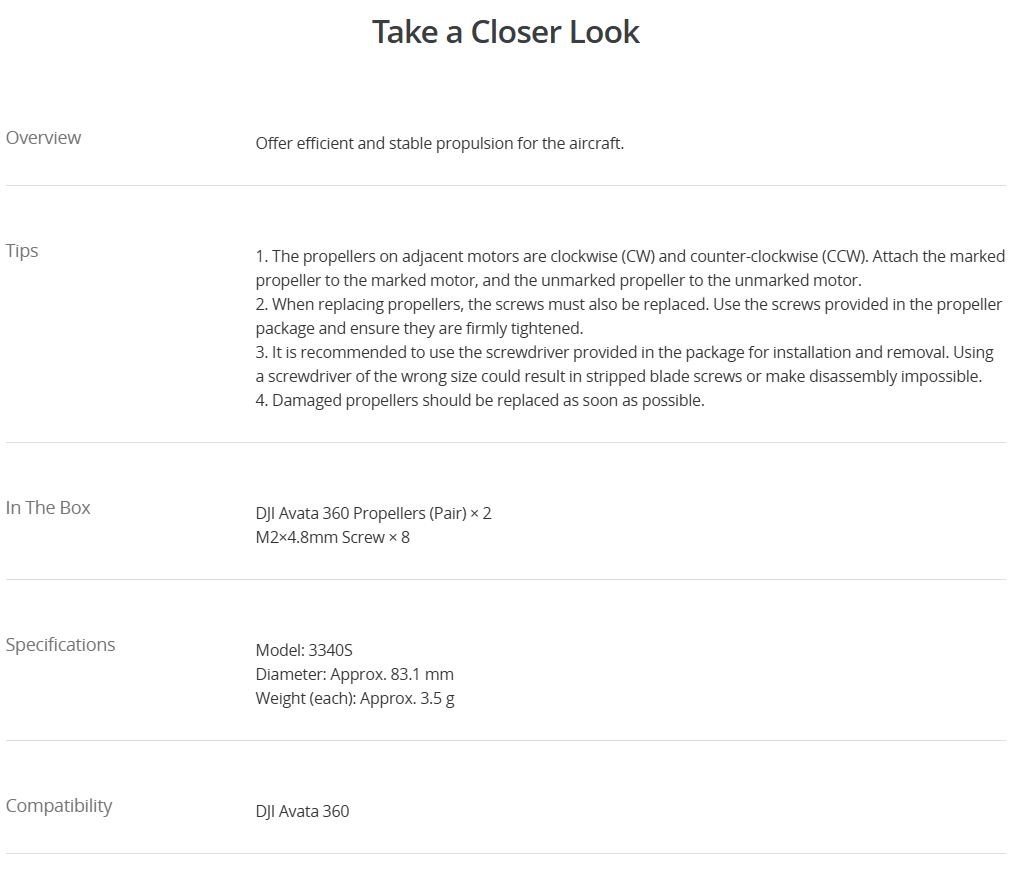Viewport: 1013px width, 875px height.
Task: Click the "M2×4.8mm Screw × 8" line
Action: (x=332, y=538)
